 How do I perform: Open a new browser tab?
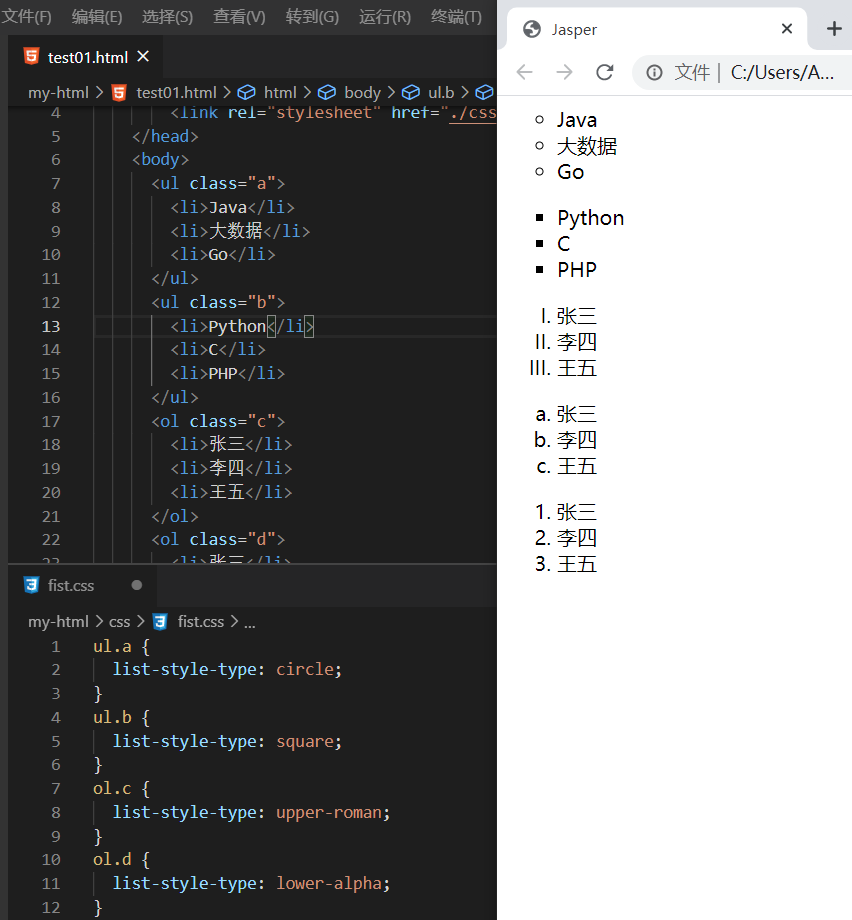pyautogui.click(x=834, y=28)
